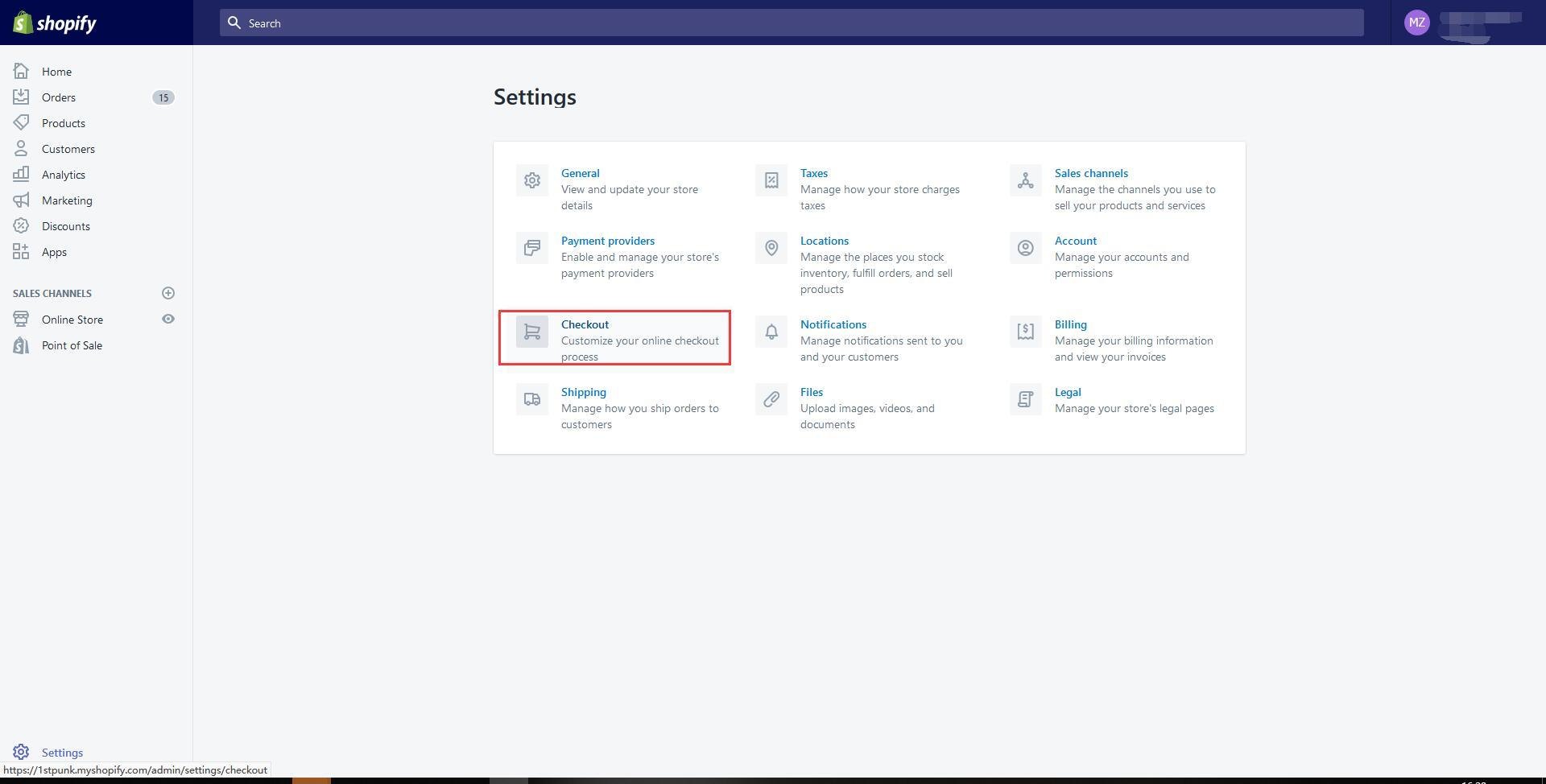Click the Legal document icon
The image size is (1546, 784).
click(1026, 399)
